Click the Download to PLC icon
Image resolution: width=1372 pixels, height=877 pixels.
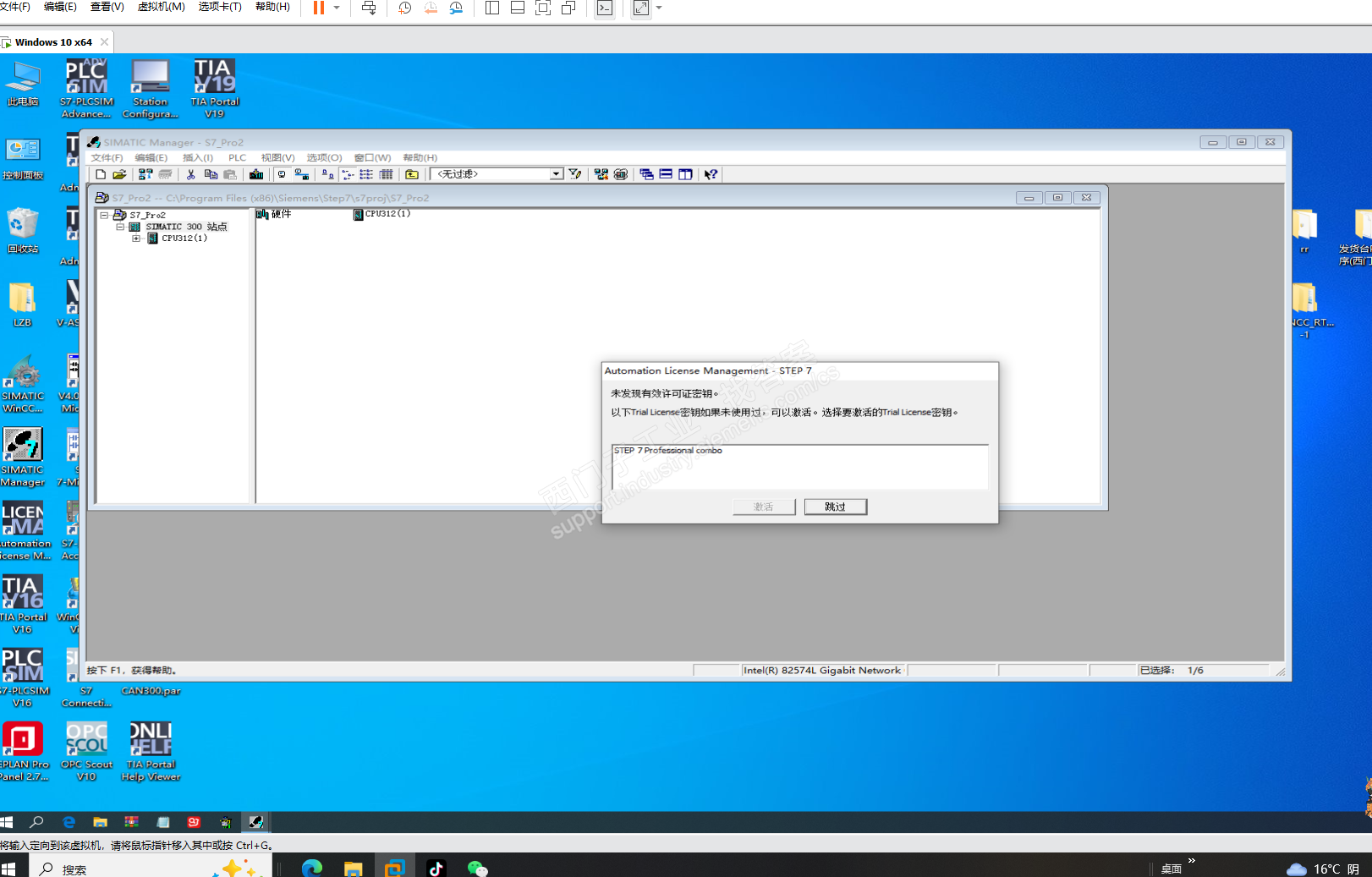(256, 174)
